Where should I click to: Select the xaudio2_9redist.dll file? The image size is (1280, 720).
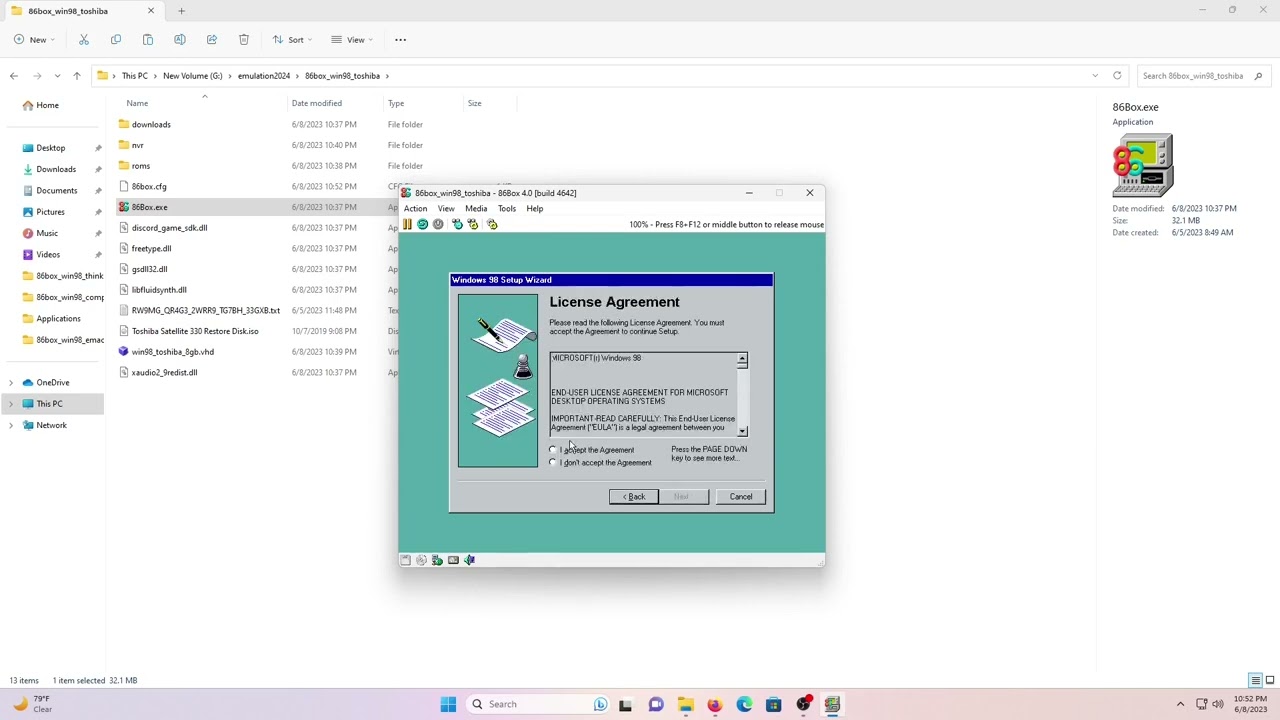[x=165, y=373]
